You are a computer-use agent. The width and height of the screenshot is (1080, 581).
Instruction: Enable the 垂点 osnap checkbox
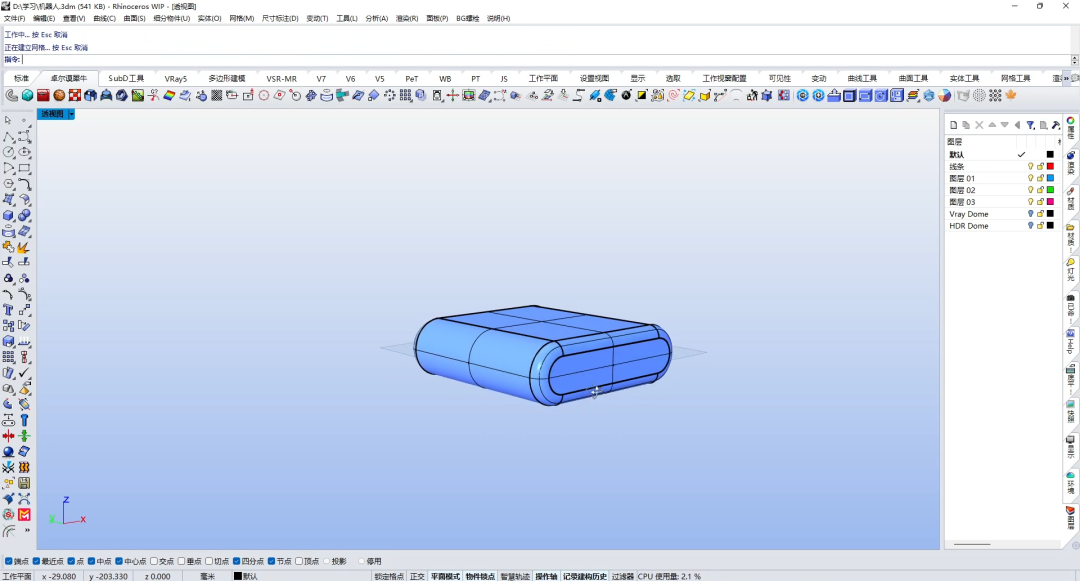point(182,562)
